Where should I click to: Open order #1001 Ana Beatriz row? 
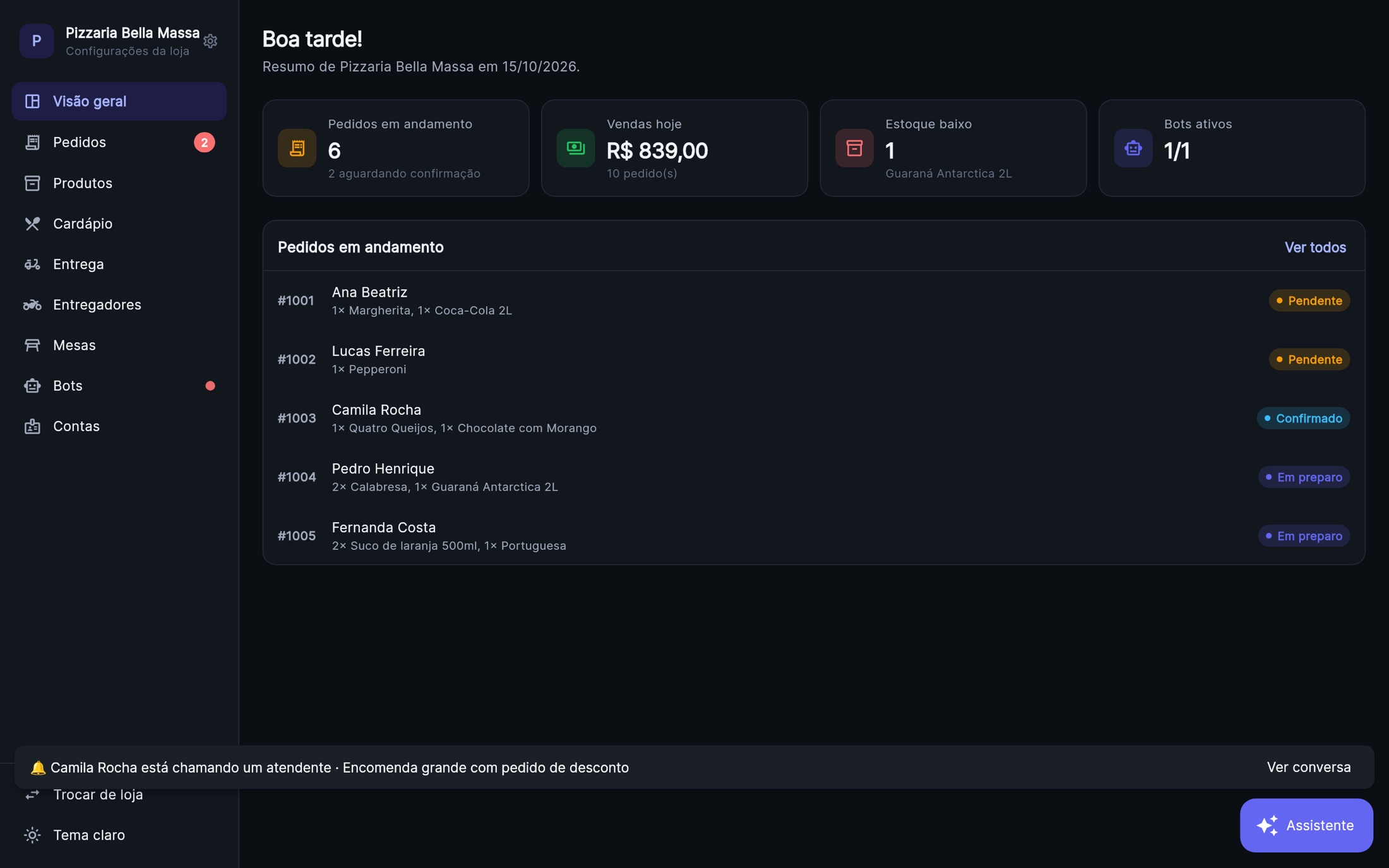tap(813, 300)
